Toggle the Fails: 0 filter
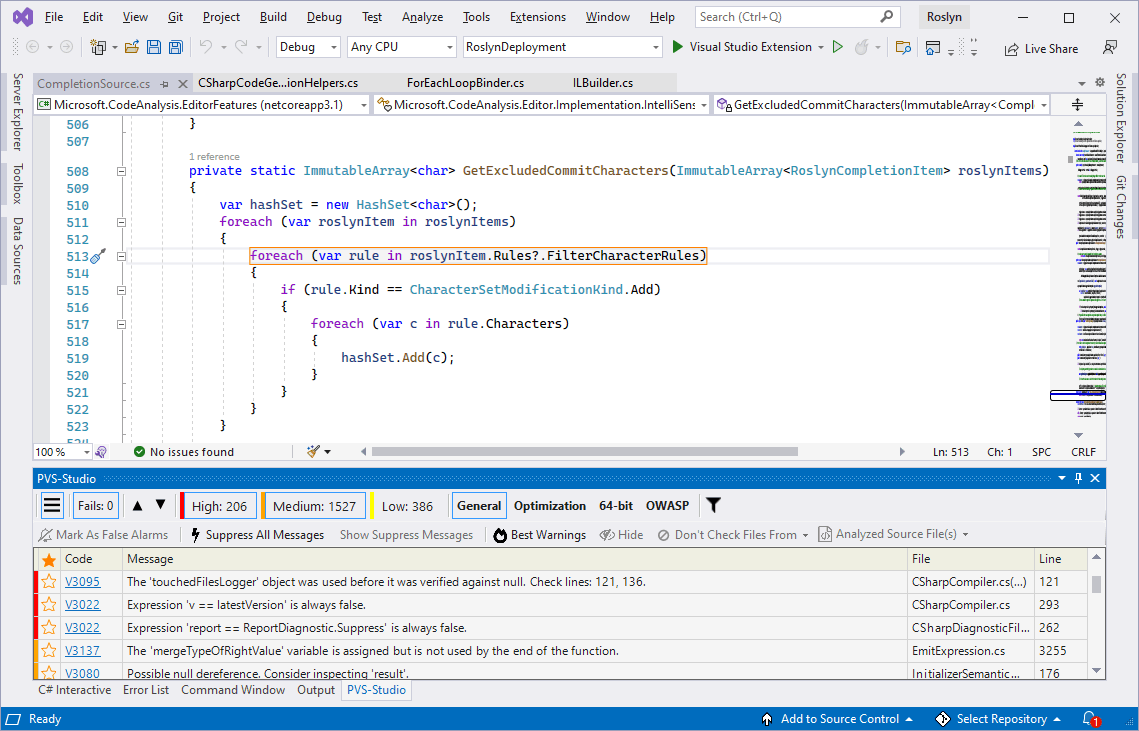The height and width of the screenshot is (731, 1139). tap(96, 506)
